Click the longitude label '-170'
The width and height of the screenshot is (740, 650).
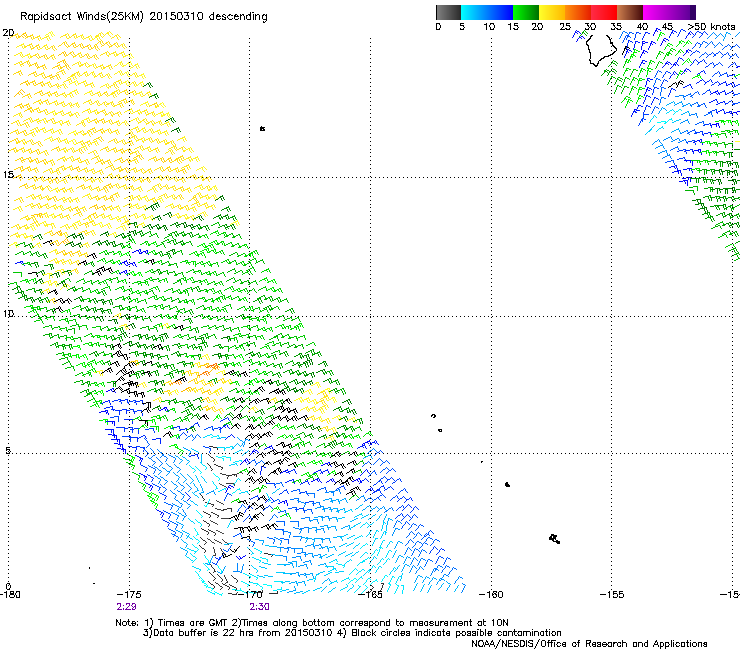coord(250,595)
